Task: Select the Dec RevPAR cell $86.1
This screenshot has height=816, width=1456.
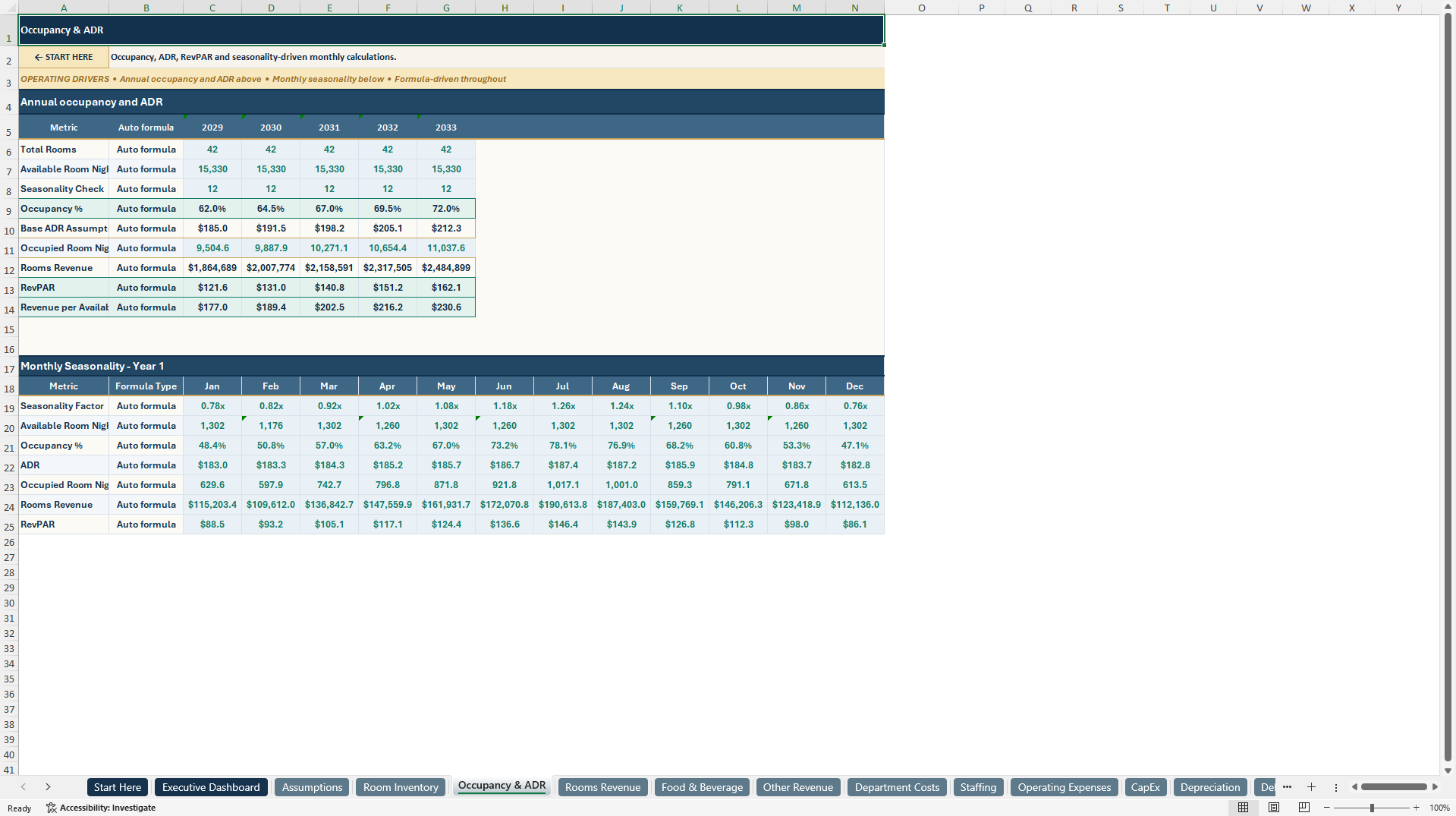Action: tap(855, 525)
